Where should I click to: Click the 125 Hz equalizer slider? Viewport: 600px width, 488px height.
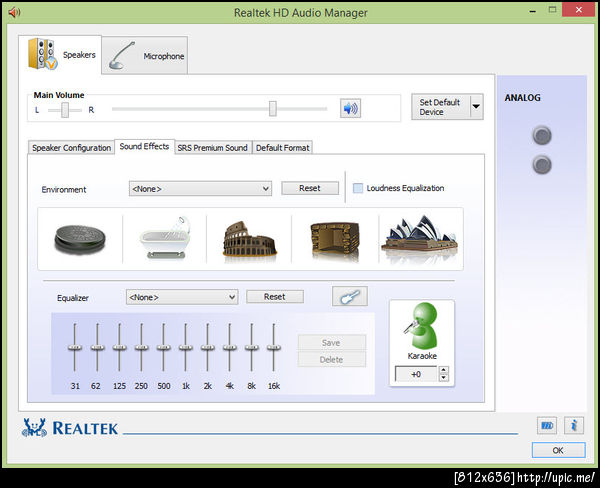pyautogui.click(x=119, y=347)
